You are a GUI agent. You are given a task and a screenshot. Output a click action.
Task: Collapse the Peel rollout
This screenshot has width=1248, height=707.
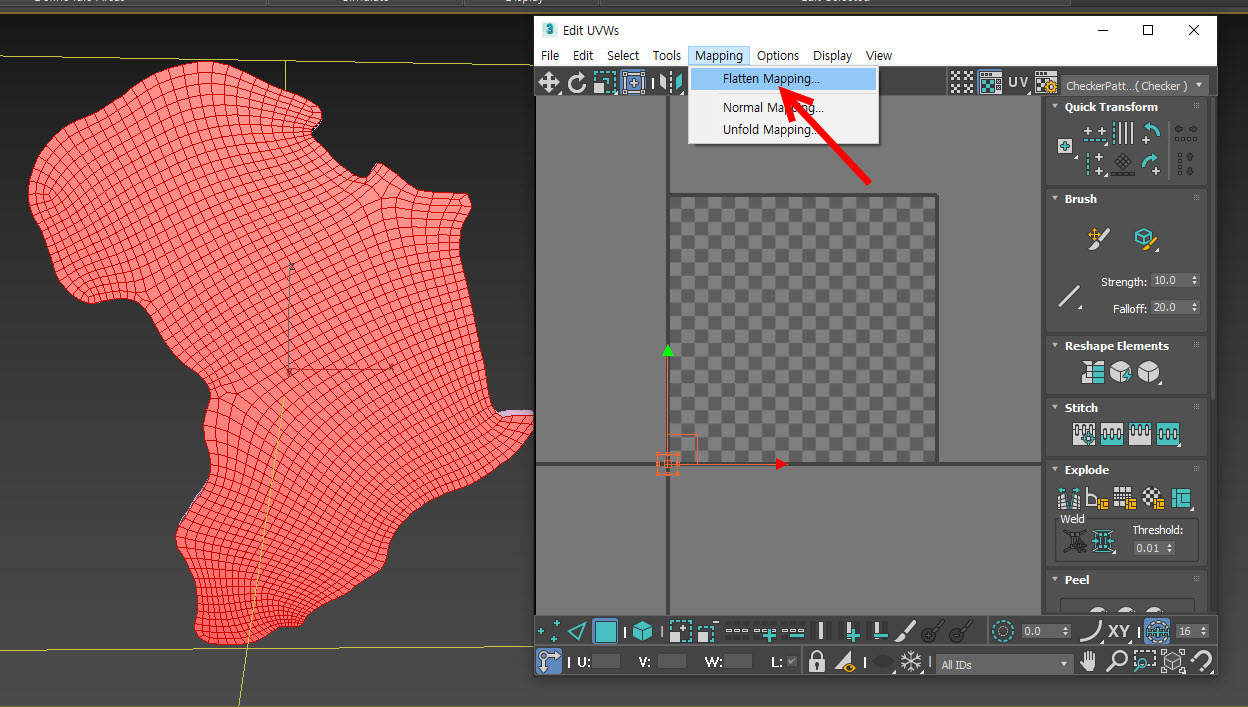tap(1055, 580)
